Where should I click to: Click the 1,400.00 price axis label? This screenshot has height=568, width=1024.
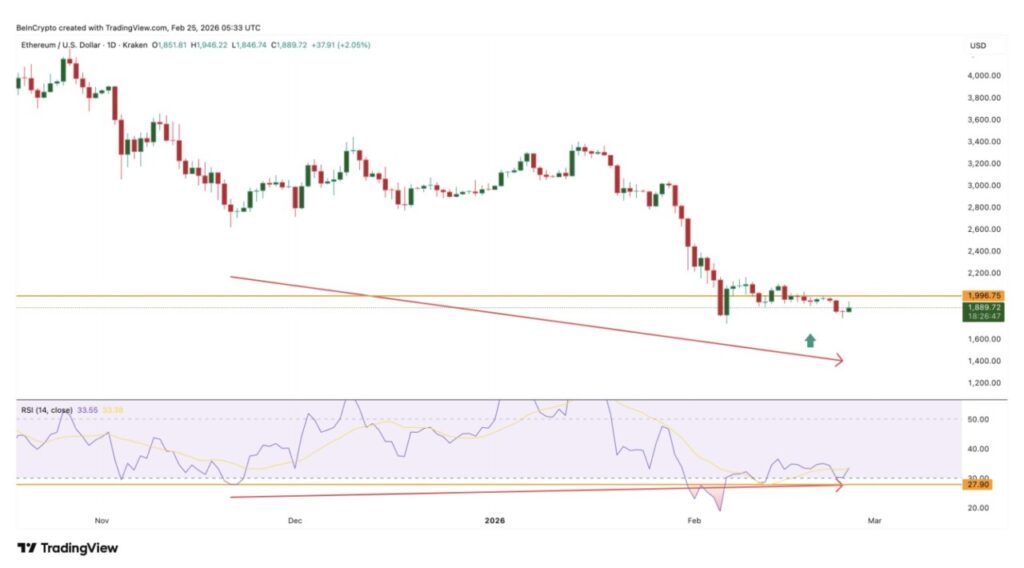[x=984, y=361]
